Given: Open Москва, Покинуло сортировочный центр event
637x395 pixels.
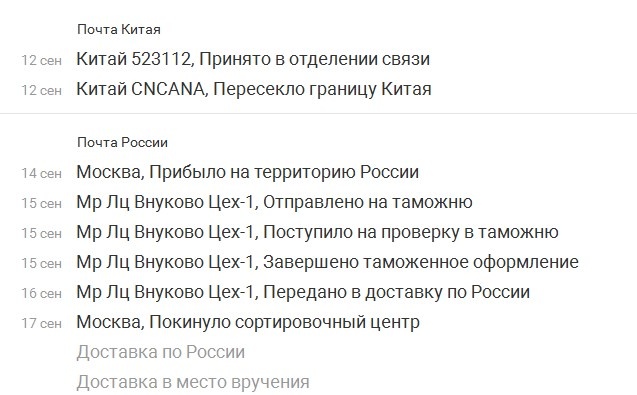Looking at the screenshot, I should [248, 323].
